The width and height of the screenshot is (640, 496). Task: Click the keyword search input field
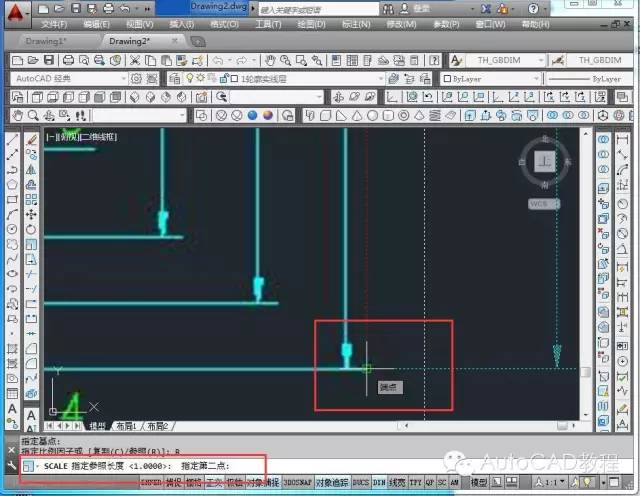click(x=318, y=9)
